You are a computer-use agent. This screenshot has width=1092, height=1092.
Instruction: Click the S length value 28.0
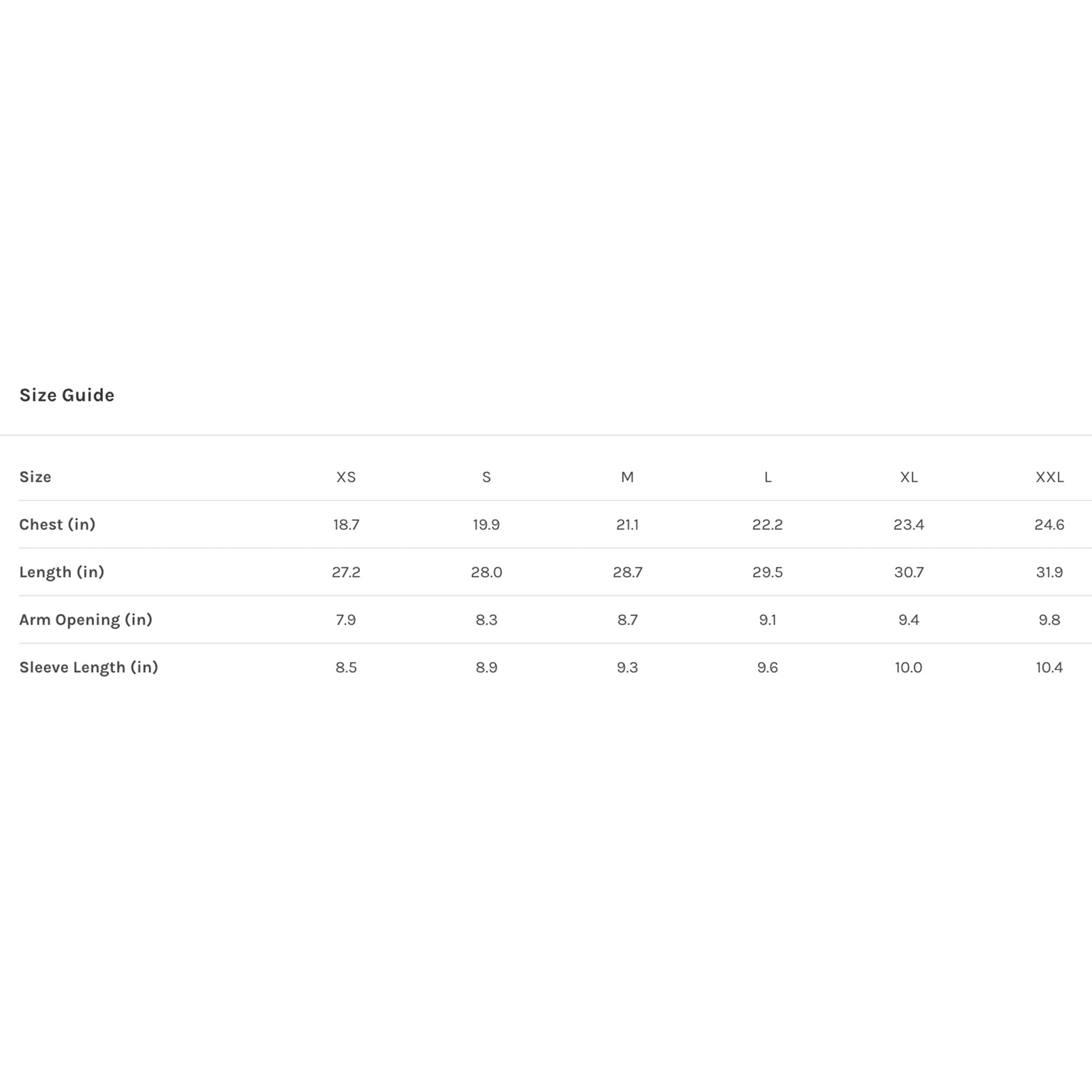[x=487, y=572]
